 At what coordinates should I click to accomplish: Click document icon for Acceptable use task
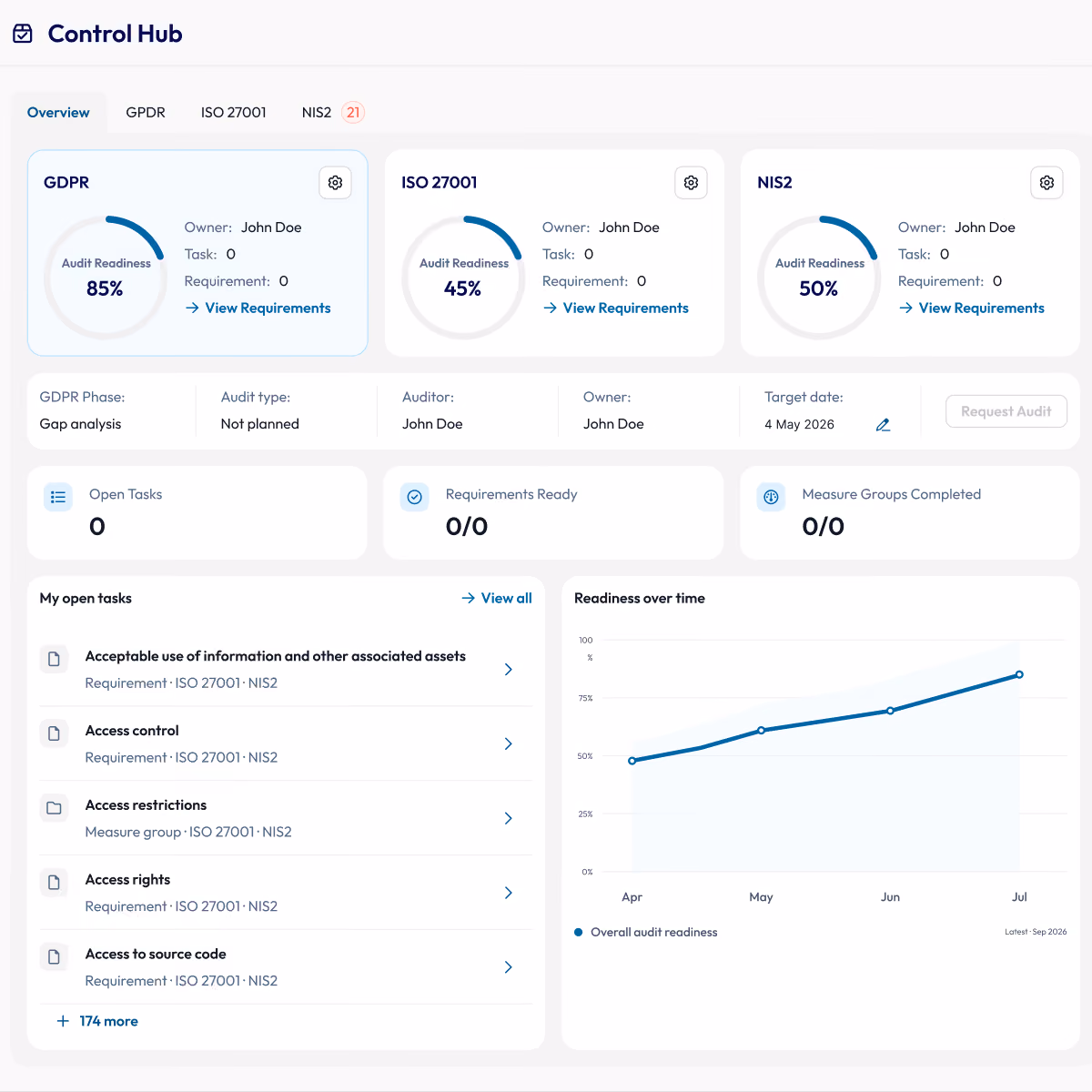[x=54, y=659]
